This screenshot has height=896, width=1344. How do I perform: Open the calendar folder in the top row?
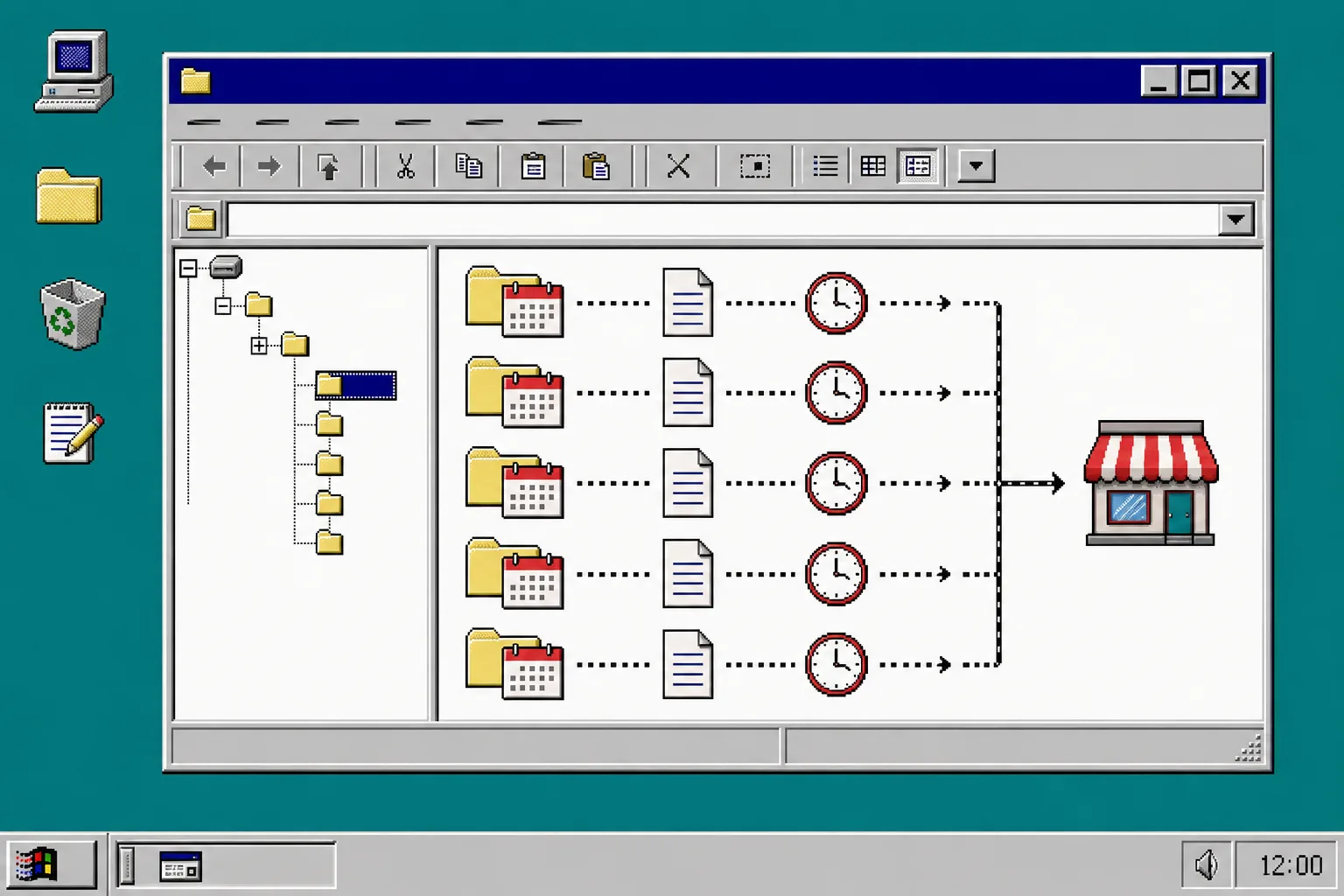tap(514, 302)
